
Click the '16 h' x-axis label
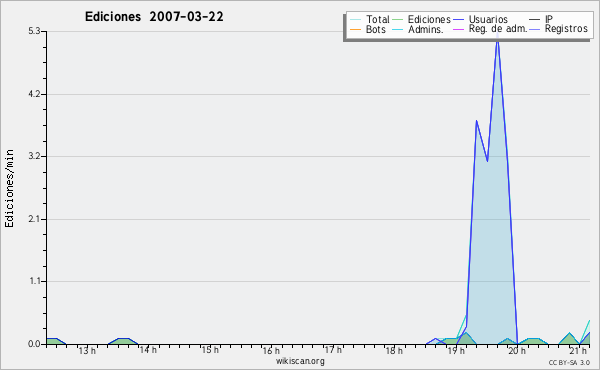point(271,350)
